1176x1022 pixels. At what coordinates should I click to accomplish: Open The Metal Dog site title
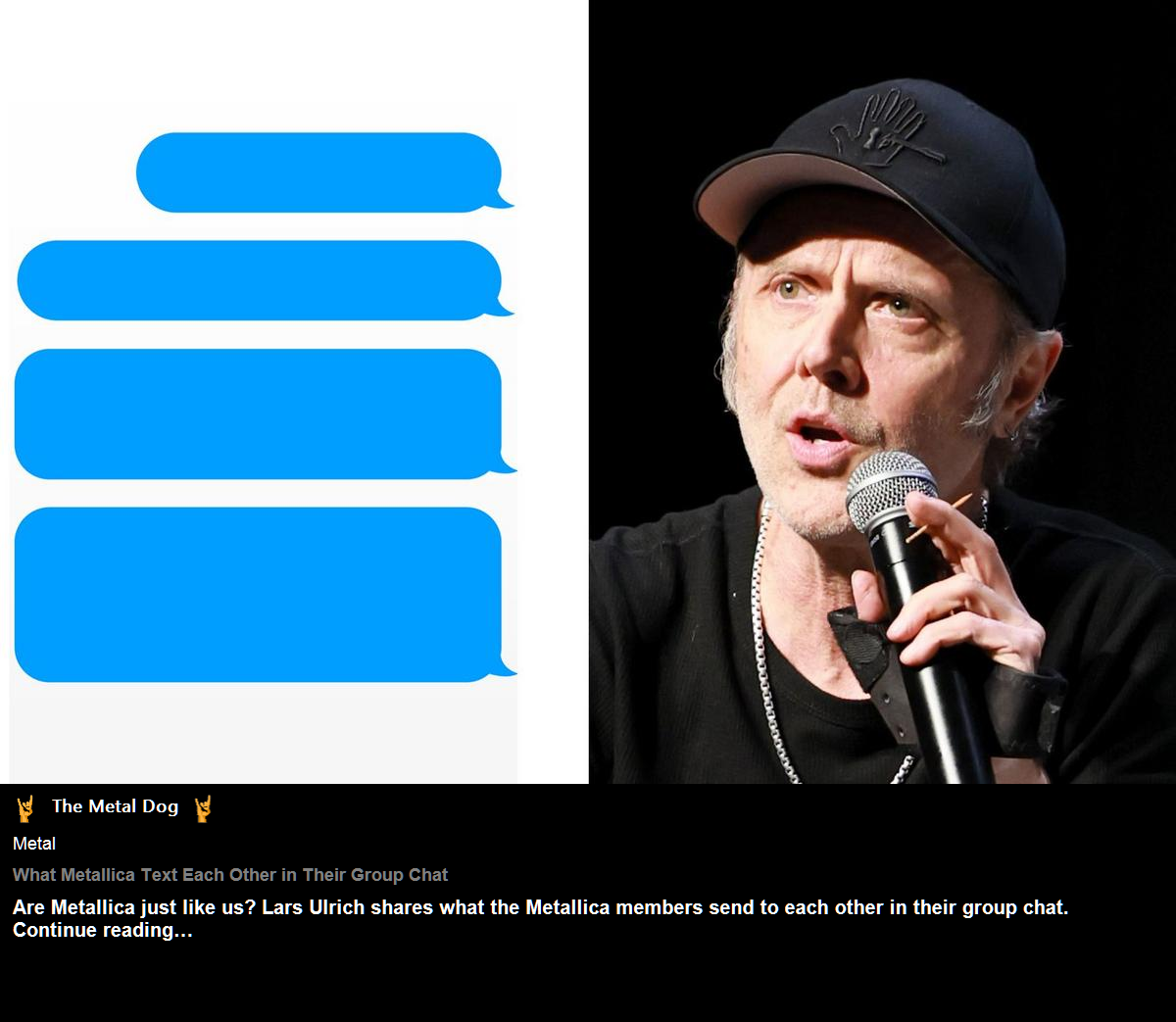[115, 806]
